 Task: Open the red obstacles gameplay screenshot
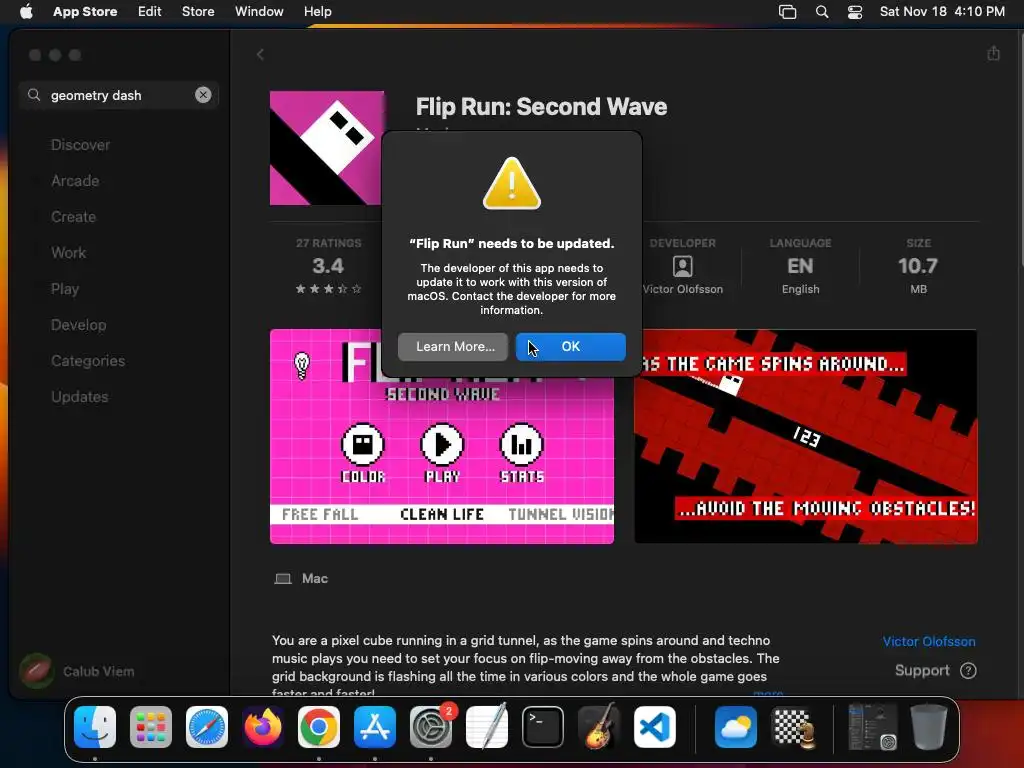[806, 436]
